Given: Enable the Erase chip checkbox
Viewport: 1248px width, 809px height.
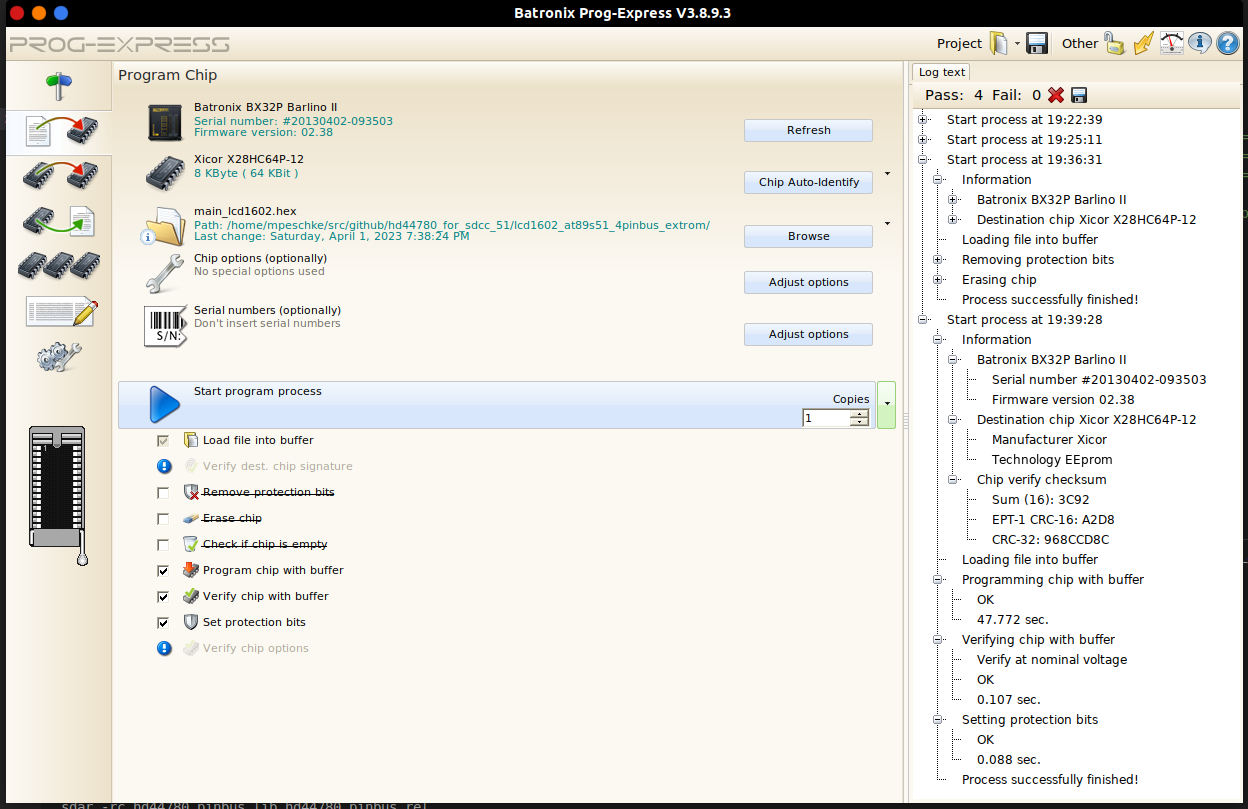Looking at the screenshot, I should pos(163,519).
